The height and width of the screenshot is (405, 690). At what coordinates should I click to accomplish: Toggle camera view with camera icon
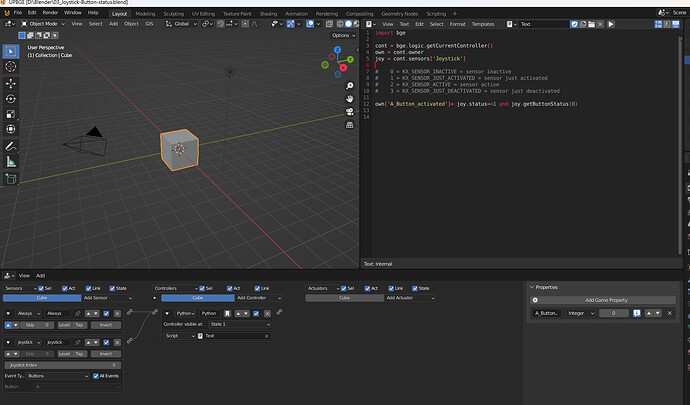(349, 112)
